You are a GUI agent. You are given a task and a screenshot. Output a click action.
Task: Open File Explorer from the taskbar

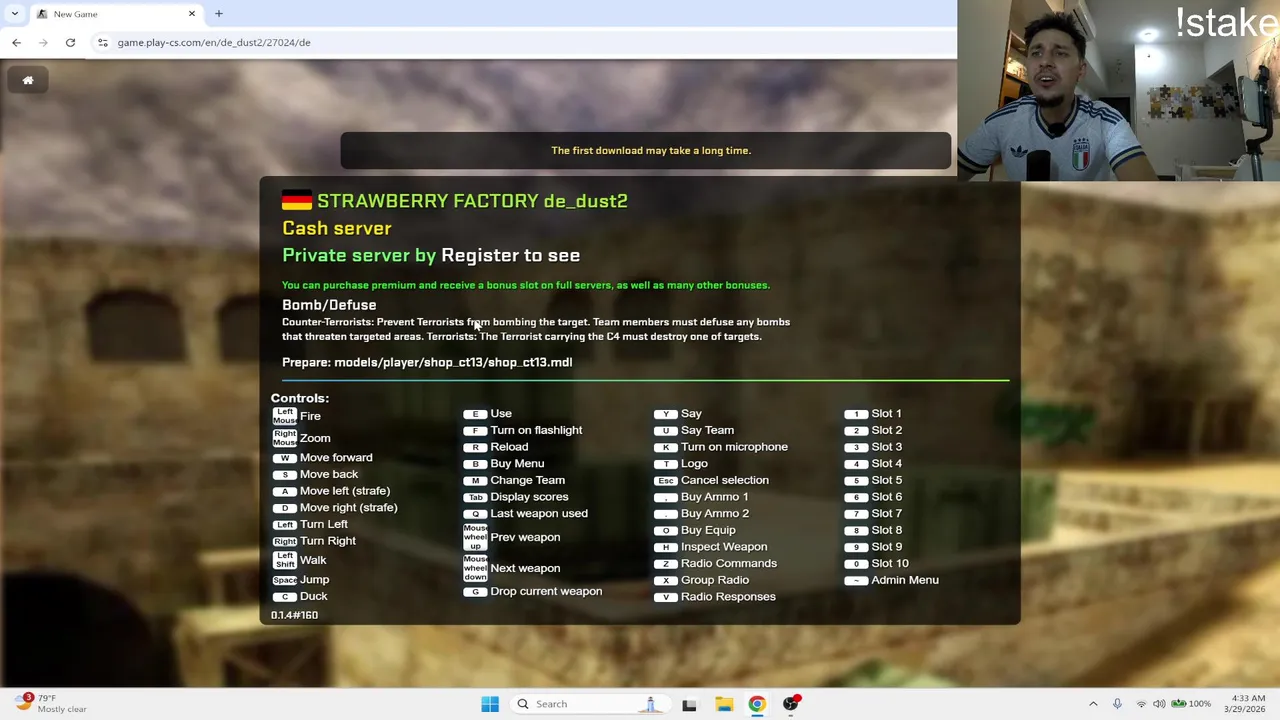[x=724, y=704]
